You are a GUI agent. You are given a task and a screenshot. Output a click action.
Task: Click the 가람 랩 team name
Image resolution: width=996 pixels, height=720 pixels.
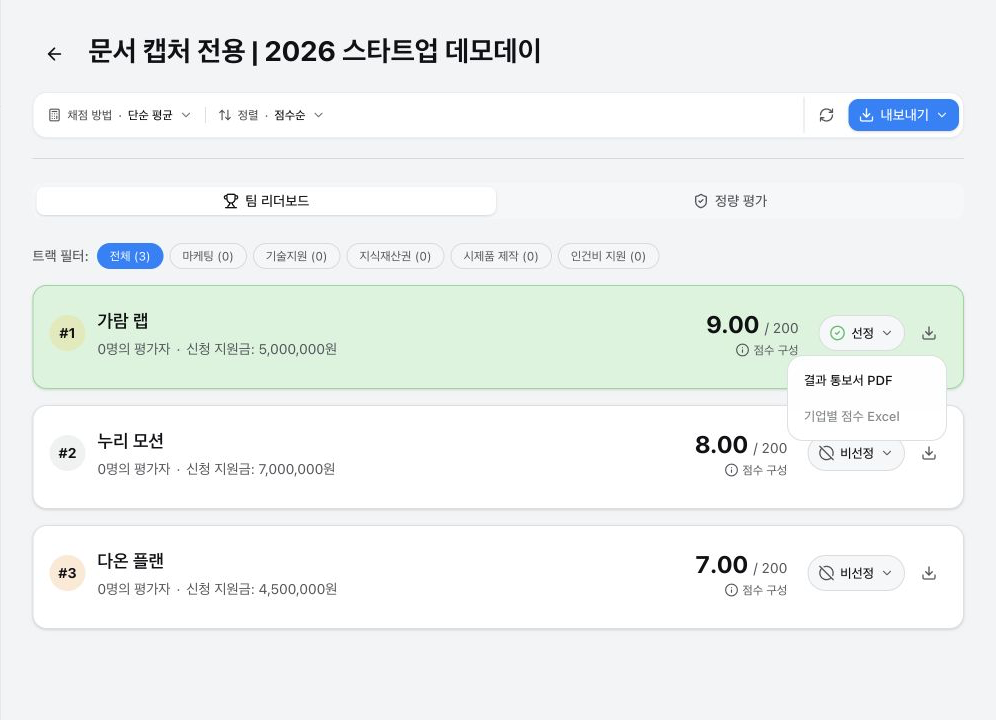click(x=123, y=321)
